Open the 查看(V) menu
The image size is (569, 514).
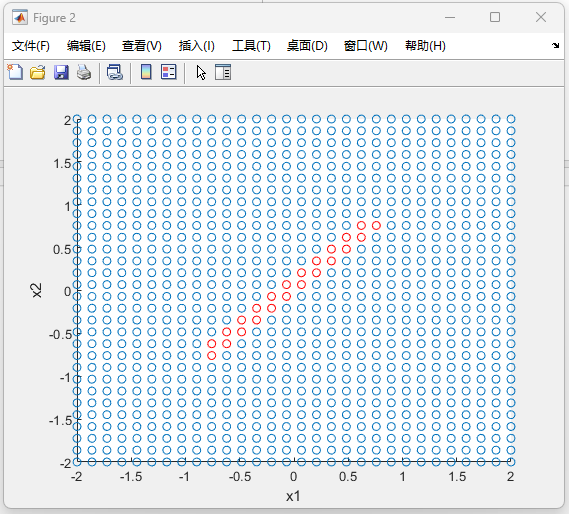[142, 46]
